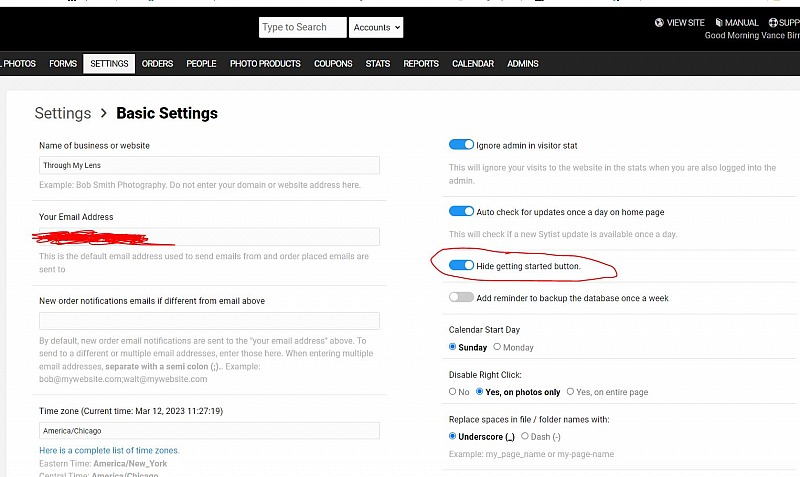Click the Type to Search field
Image resolution: width=800 pixels, height=477 pixels.
click(x=303, y=28)
